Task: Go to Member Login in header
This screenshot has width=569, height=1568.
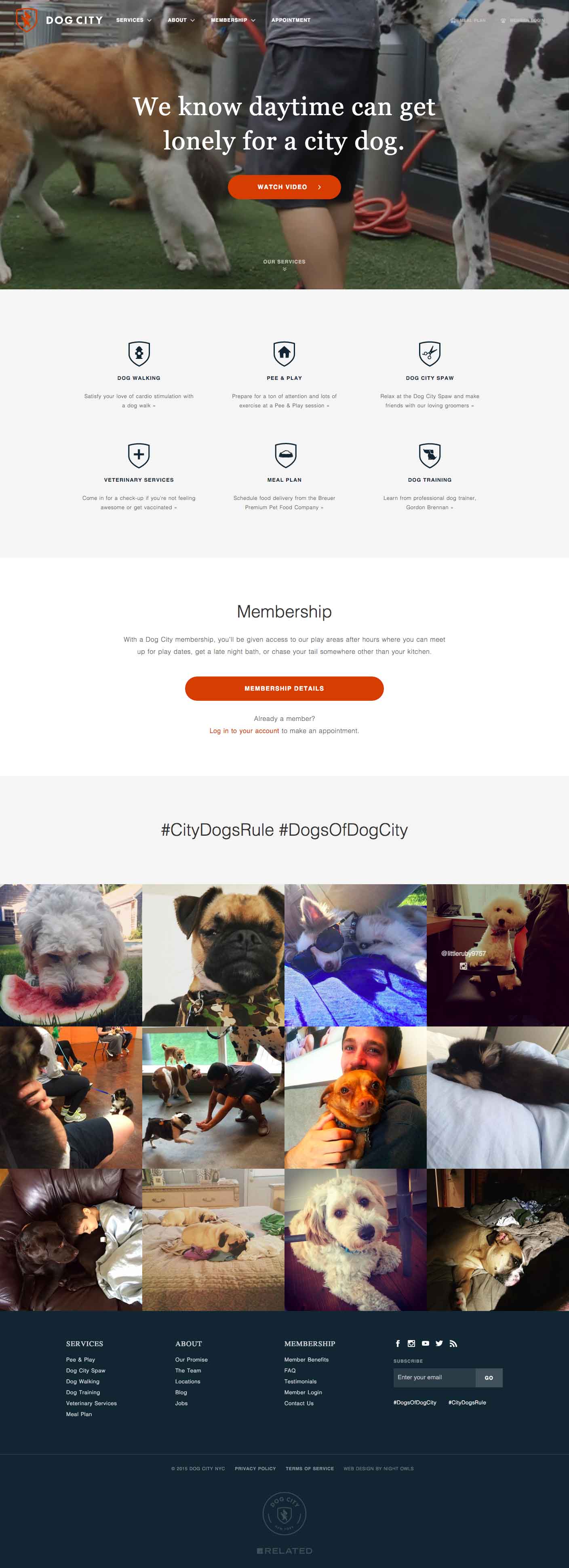Action: click(x=523, y=20)
